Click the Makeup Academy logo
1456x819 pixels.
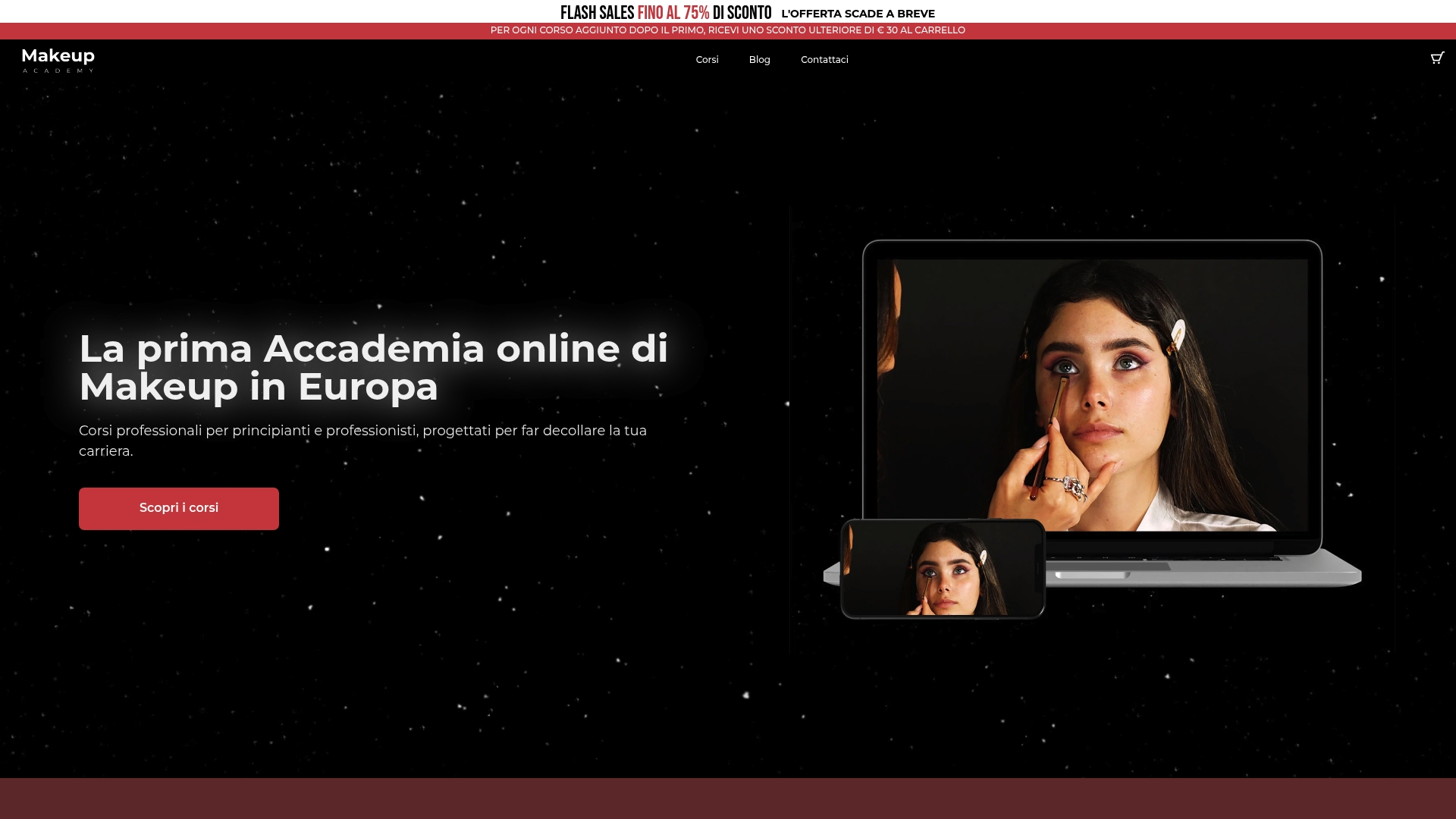[x=58, y=60]
